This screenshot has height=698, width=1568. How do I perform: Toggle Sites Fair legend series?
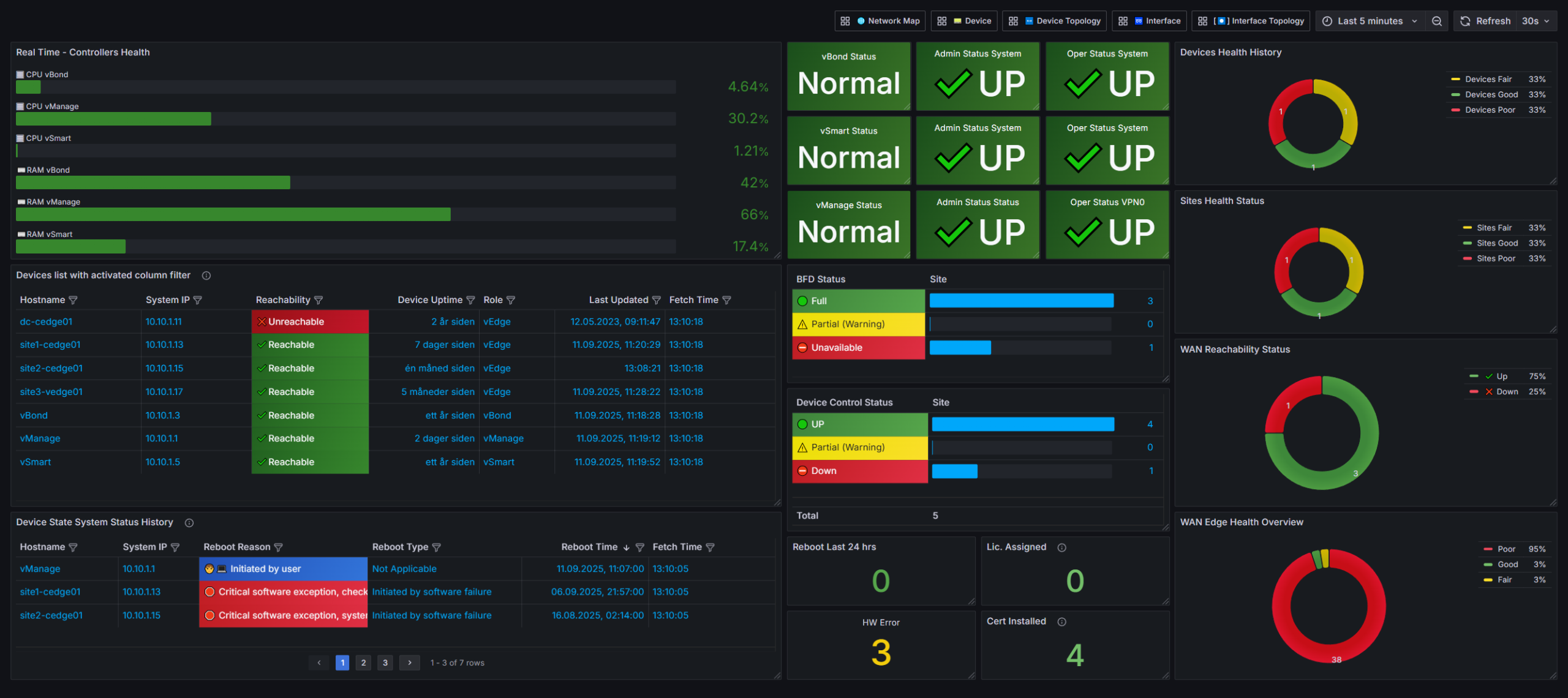(1494, 228)
